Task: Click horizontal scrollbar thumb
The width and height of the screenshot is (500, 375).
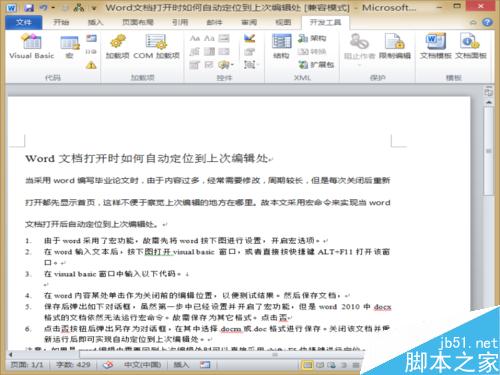Action: [221, 355]
